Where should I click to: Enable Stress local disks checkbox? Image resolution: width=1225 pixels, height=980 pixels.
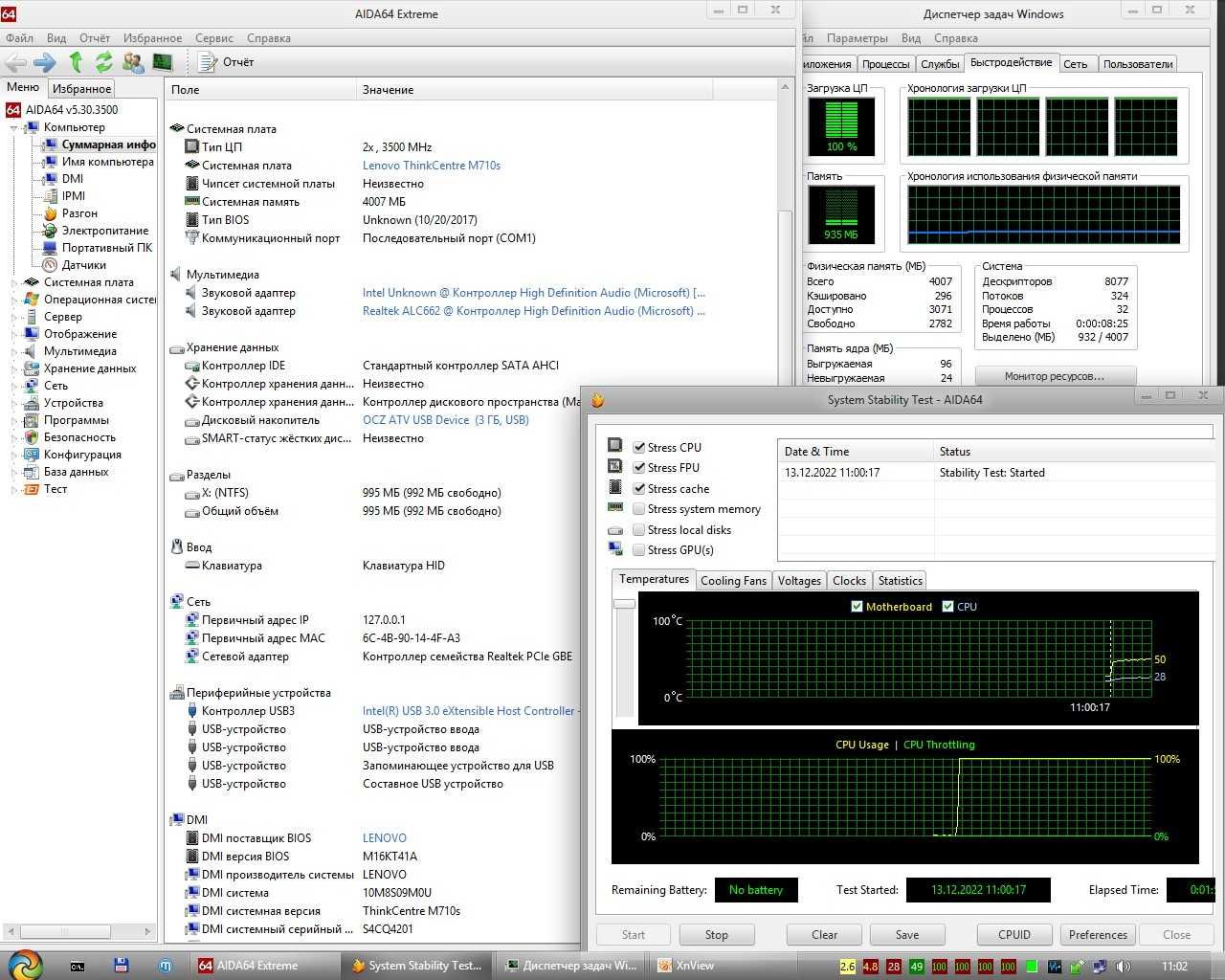tap(638, 529)
